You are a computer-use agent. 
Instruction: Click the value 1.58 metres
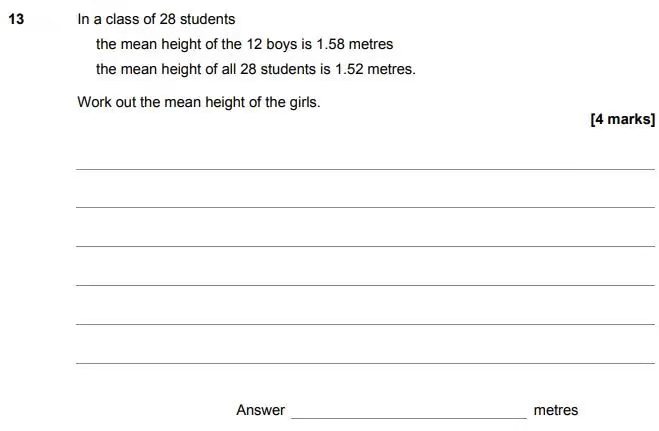tap(354, 44)
